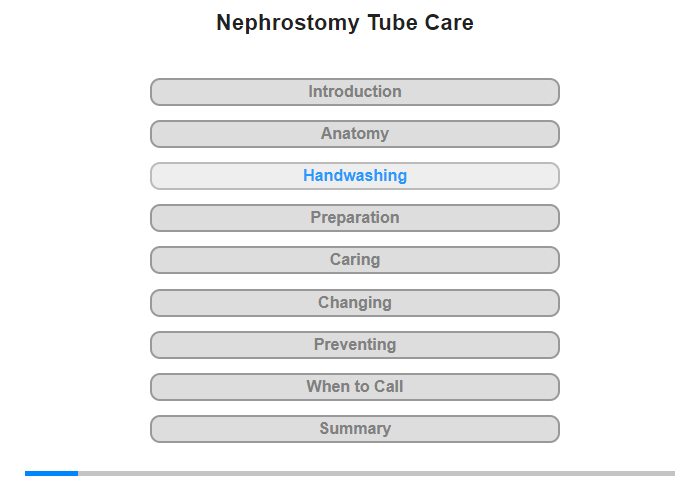The width and height of the screenshot is (700, 480).
Task: Choose Preparation from the section list
Action: (354, 218)
